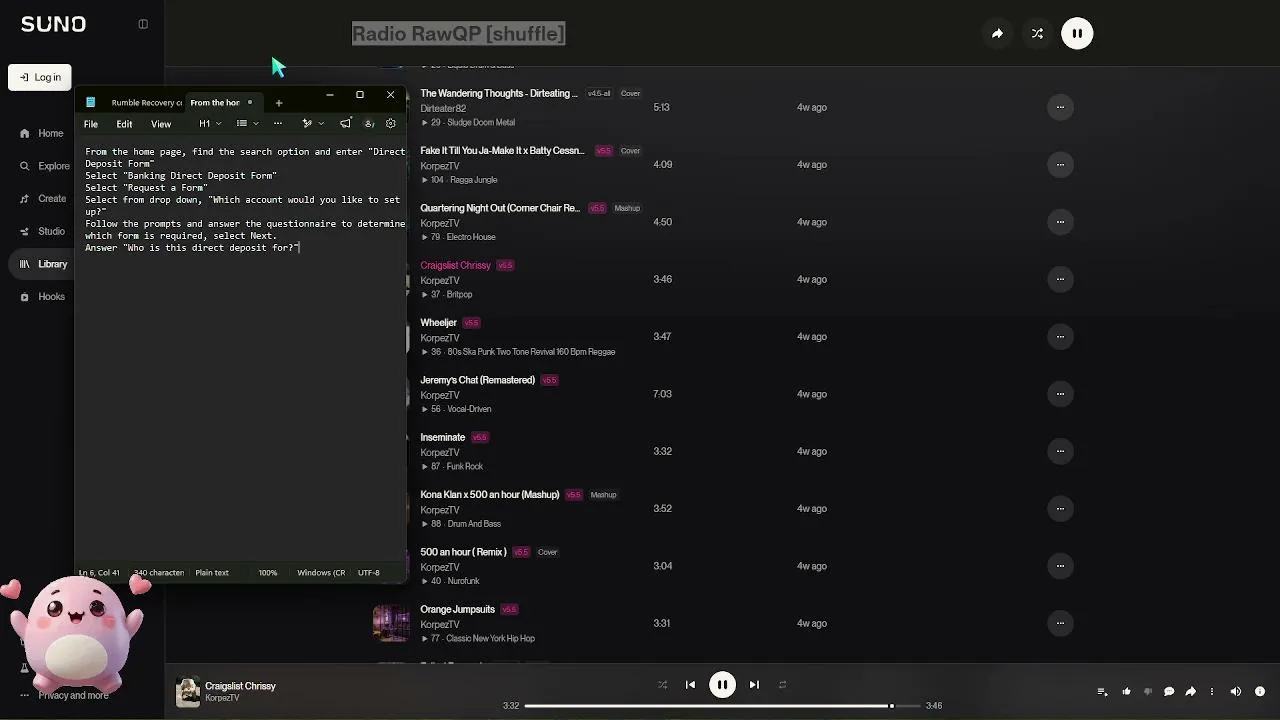Click the Log in button
1280x720 pixels.
[40, 77]
